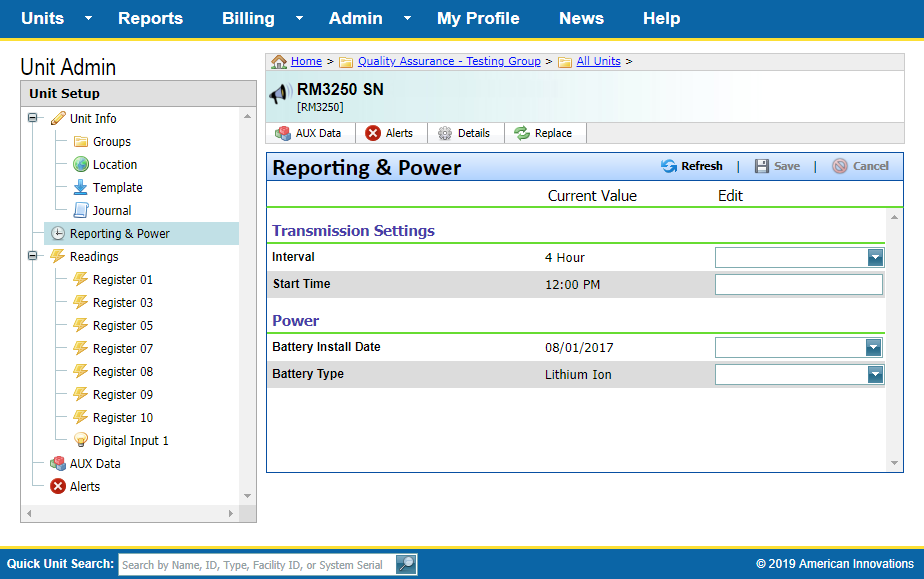Open the Interval dropdown list
Viewport: 924px width, 579px height.
tap(875, 258)
